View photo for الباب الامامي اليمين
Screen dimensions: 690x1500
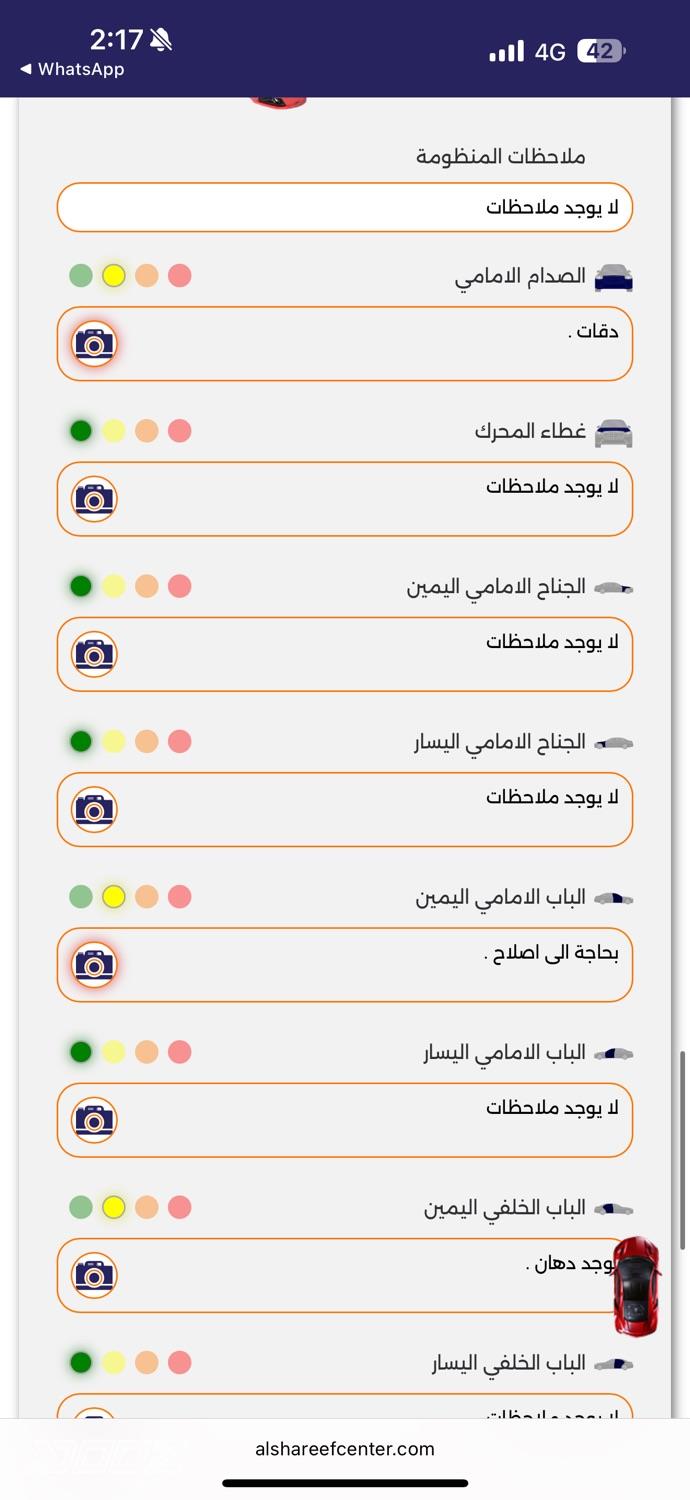tap(95, 965)
